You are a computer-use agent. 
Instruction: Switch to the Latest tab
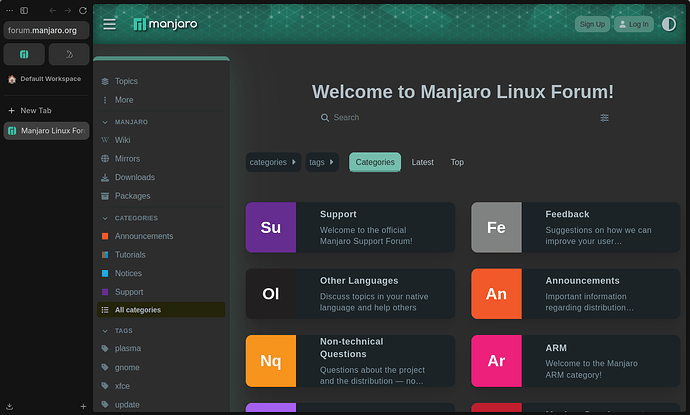(422, 162)
